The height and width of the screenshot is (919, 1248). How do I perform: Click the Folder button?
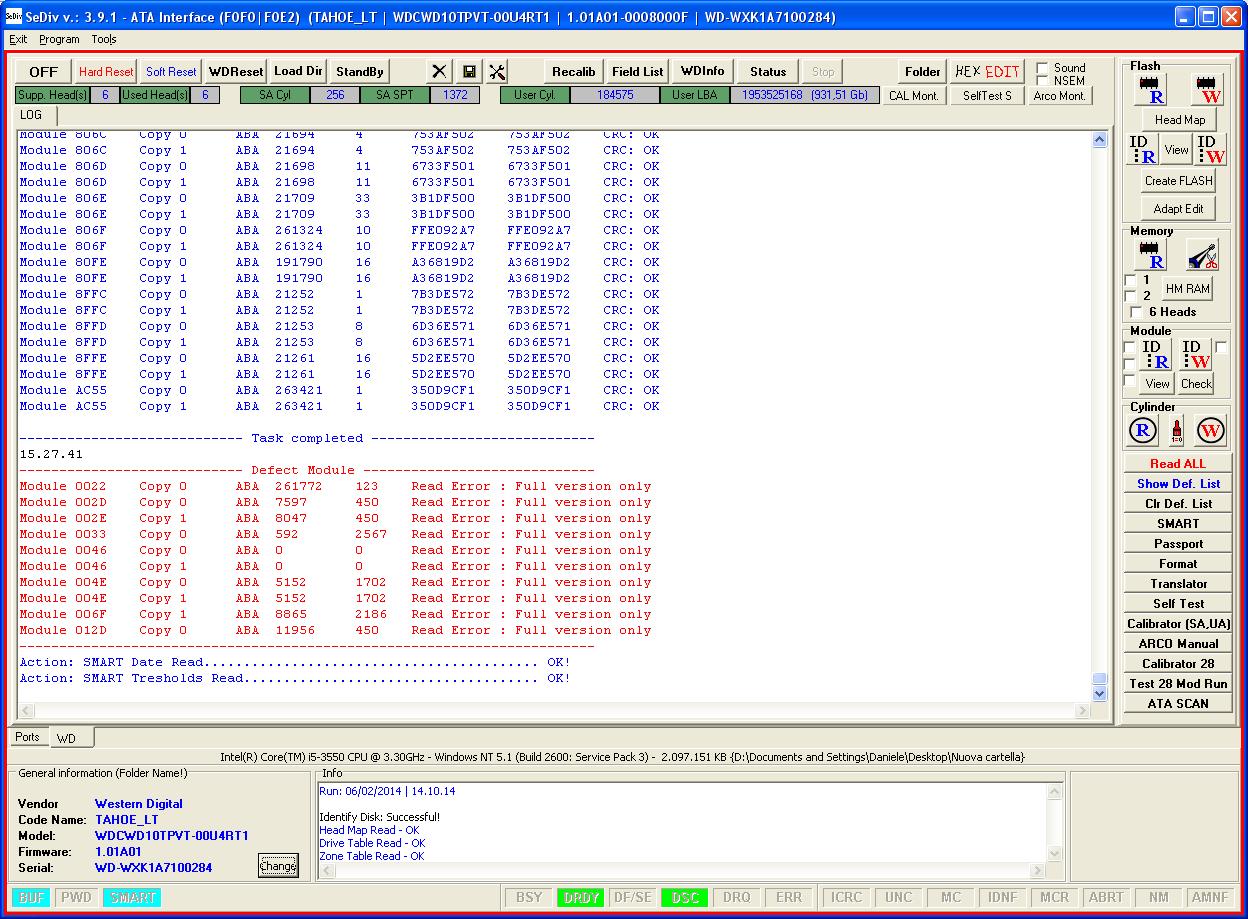click(923, 72)
